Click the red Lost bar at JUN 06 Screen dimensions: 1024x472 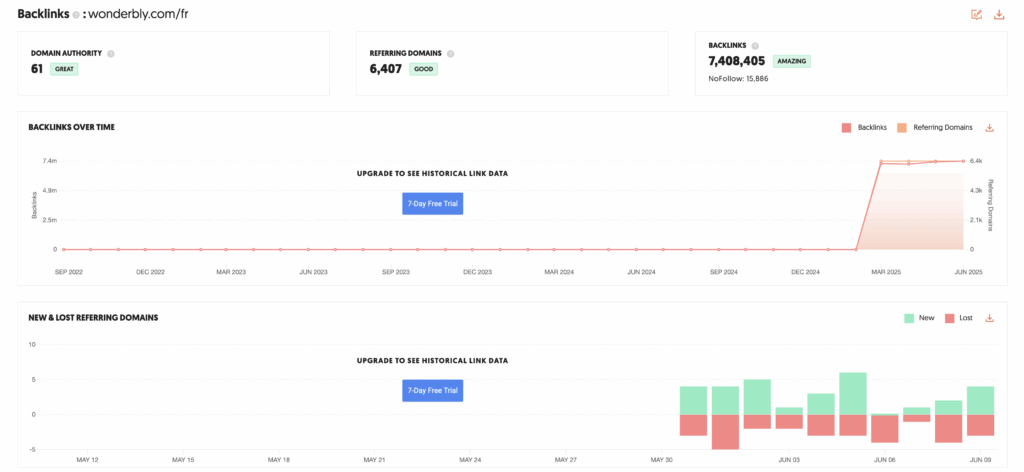coord(885,428)
